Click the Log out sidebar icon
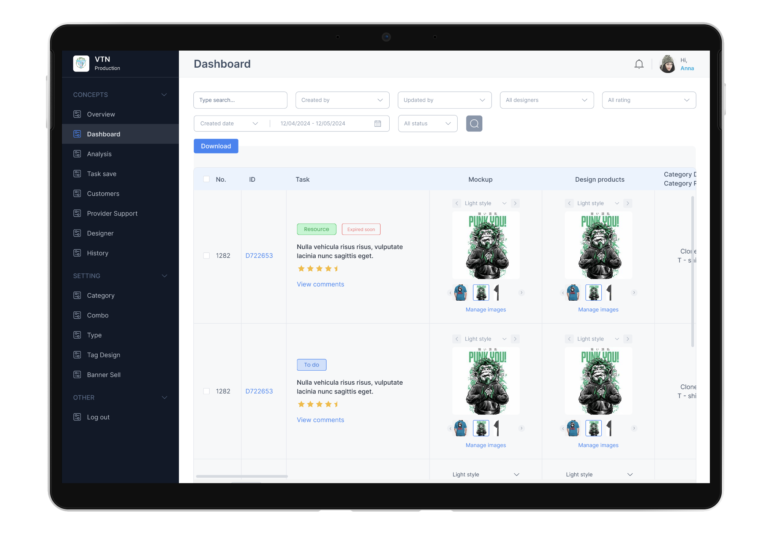Screen dimensions: 768x536 [77, 417]
